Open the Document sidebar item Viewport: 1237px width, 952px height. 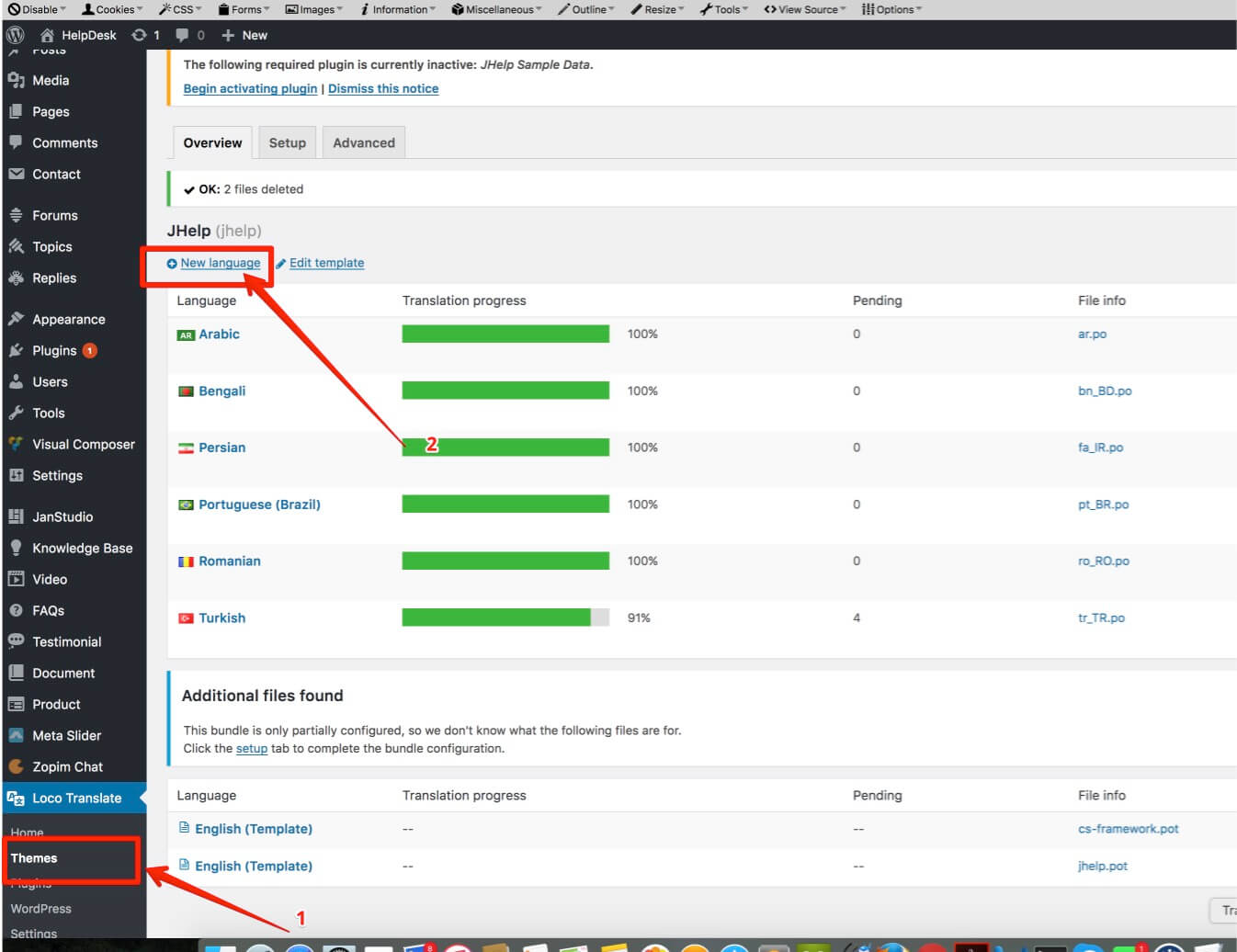(63, 673)
